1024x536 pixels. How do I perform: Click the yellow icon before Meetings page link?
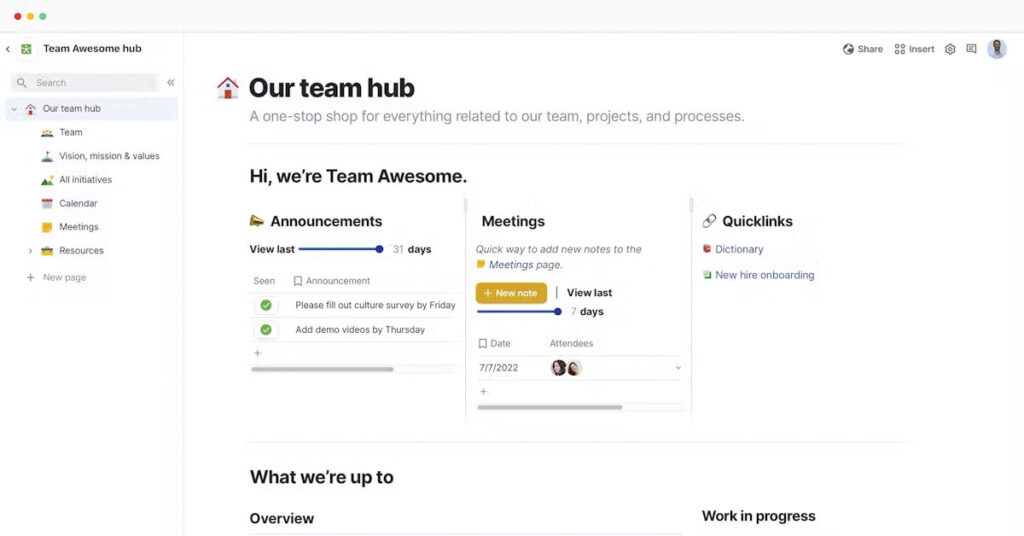point(481,264)
